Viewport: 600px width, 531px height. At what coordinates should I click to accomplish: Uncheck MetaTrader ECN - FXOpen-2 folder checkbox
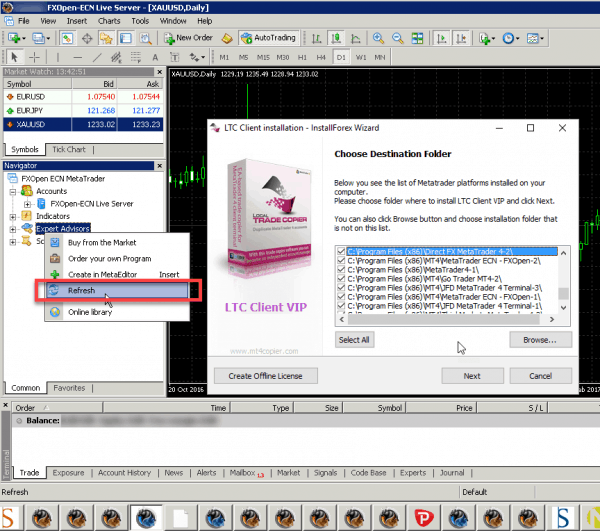tap(341, 261)
